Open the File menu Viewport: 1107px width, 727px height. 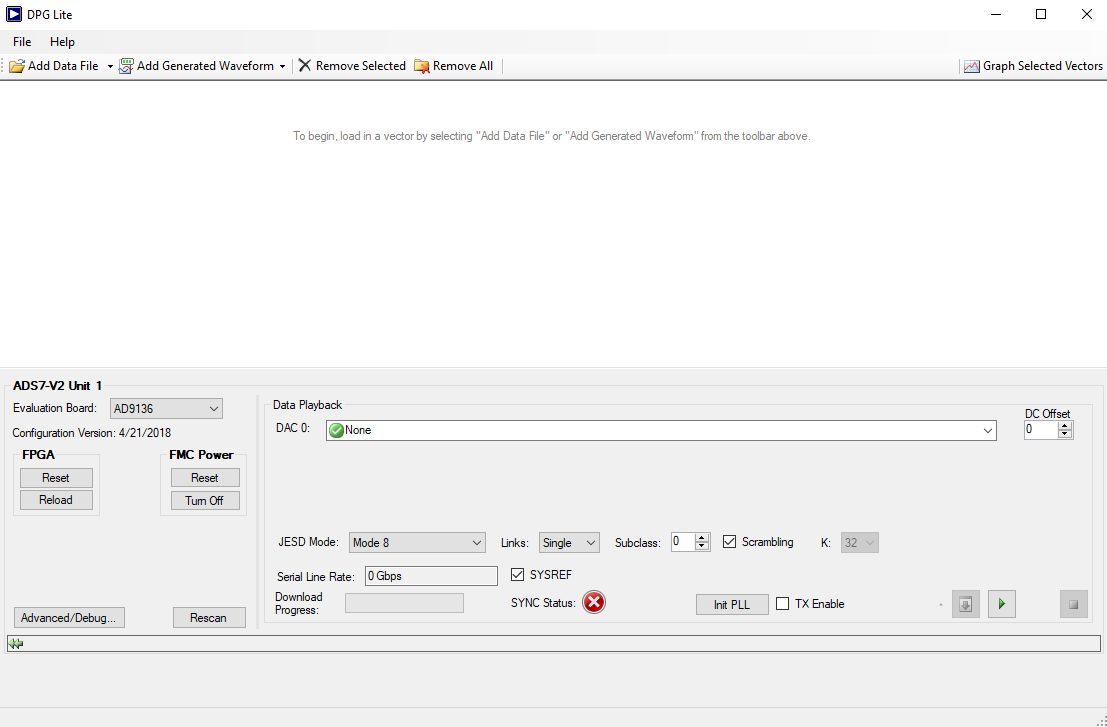tap(22, 42)
